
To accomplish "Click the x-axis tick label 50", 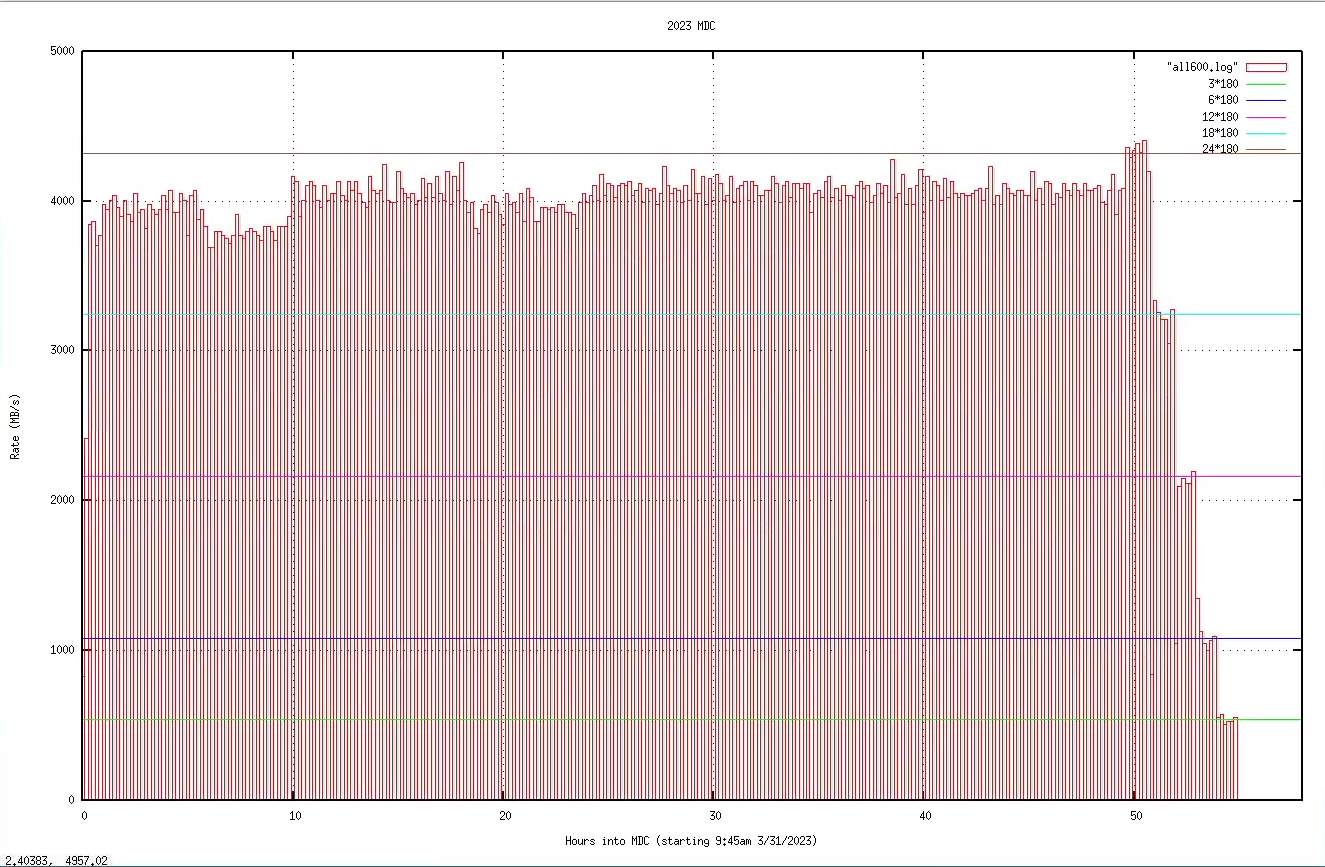I will (1134, 816).
